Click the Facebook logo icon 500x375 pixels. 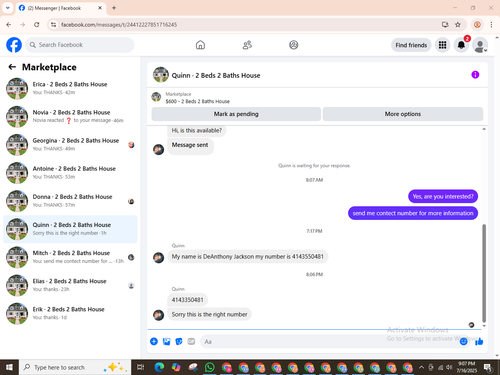pyautogui.click(x=14, y=45)
